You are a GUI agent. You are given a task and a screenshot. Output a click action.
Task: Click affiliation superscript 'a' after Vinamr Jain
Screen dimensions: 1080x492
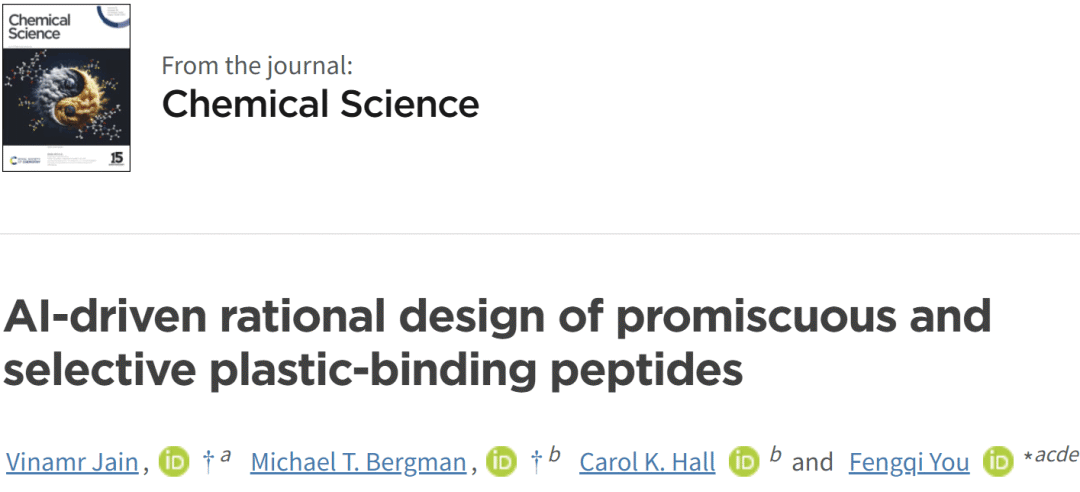click(x=226, y=456)
